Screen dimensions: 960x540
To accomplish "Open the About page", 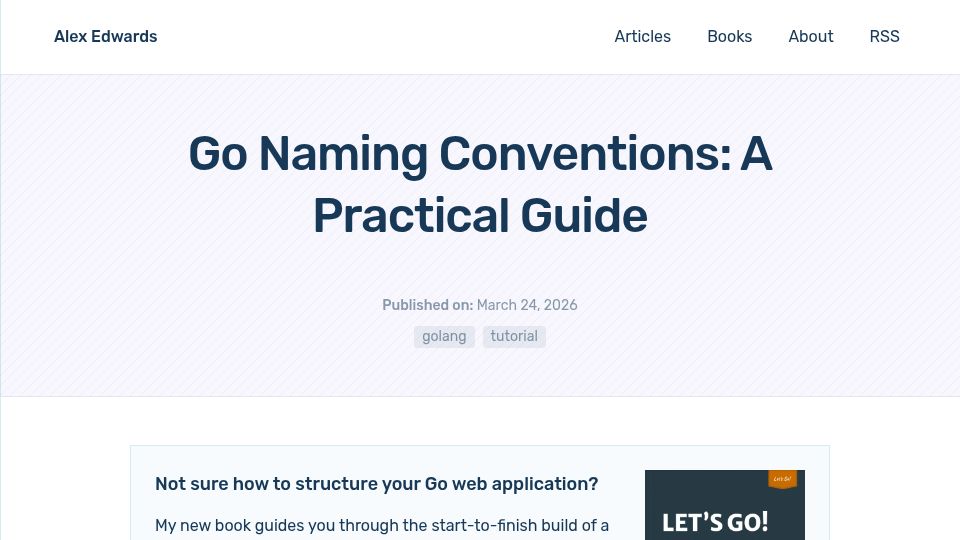I will 811,37.
